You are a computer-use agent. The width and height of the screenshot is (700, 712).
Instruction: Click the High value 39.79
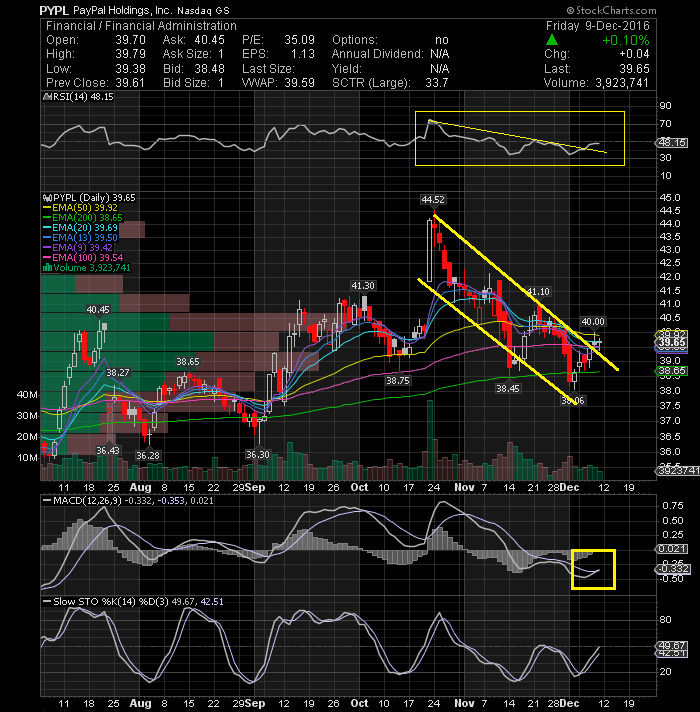coord(130,54)
